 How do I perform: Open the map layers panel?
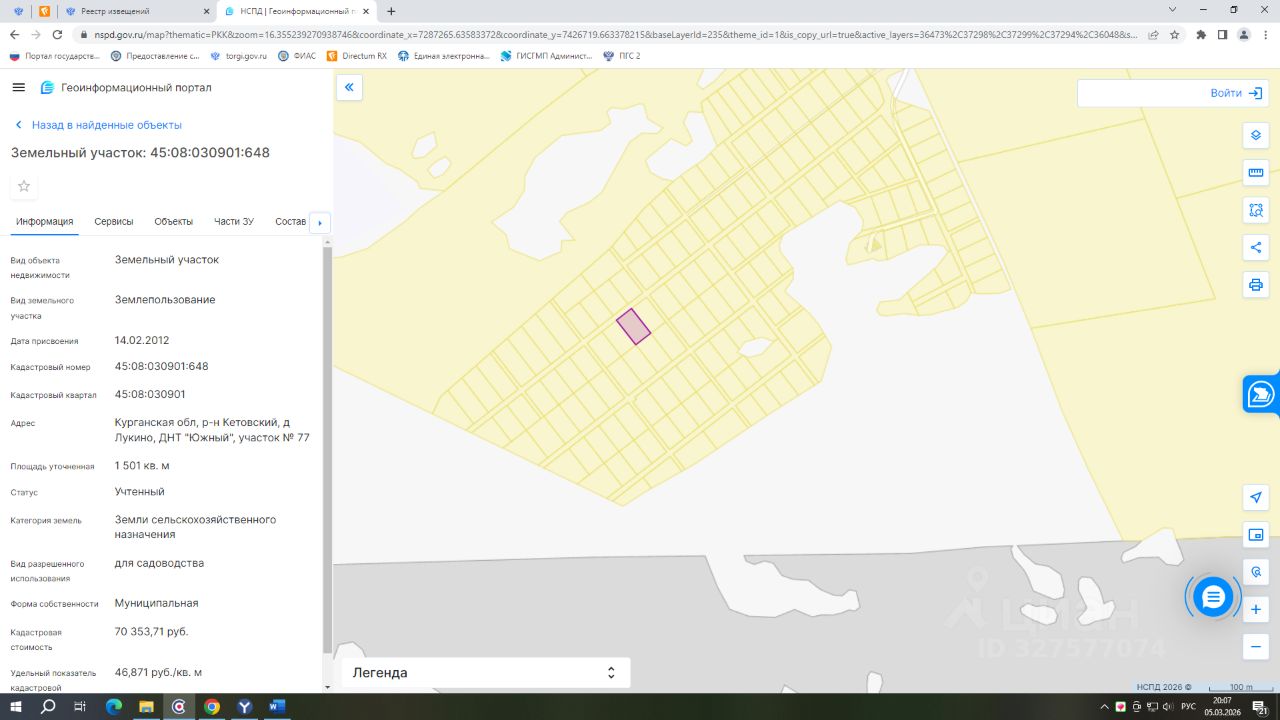tap(1256, 136)
